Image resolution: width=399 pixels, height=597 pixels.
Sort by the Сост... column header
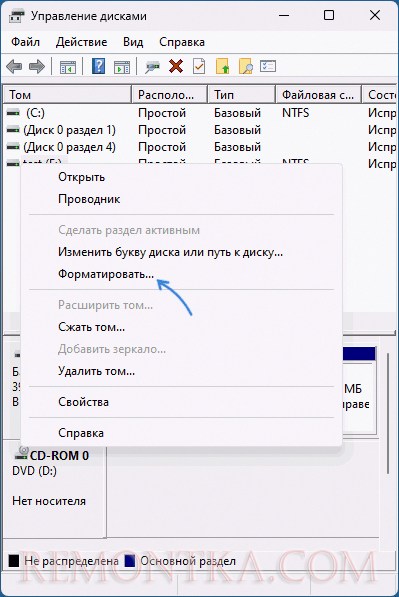tap(380, 95)
